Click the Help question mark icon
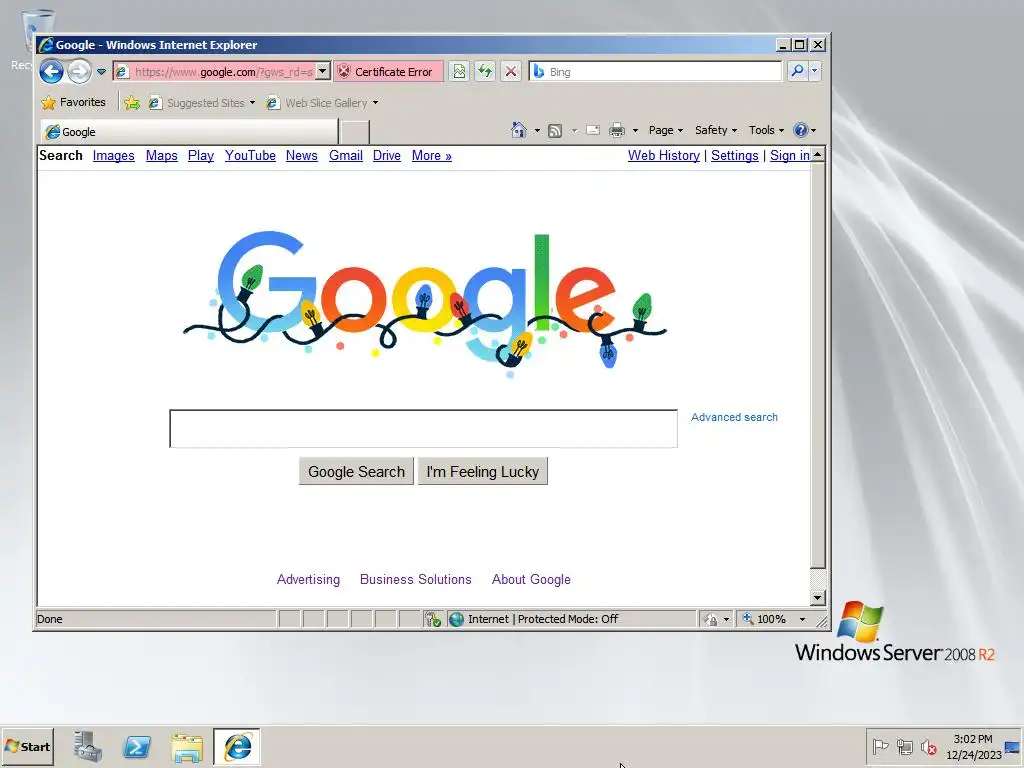This screenshot has width=1024, height=768. click(x=801, y=130)
